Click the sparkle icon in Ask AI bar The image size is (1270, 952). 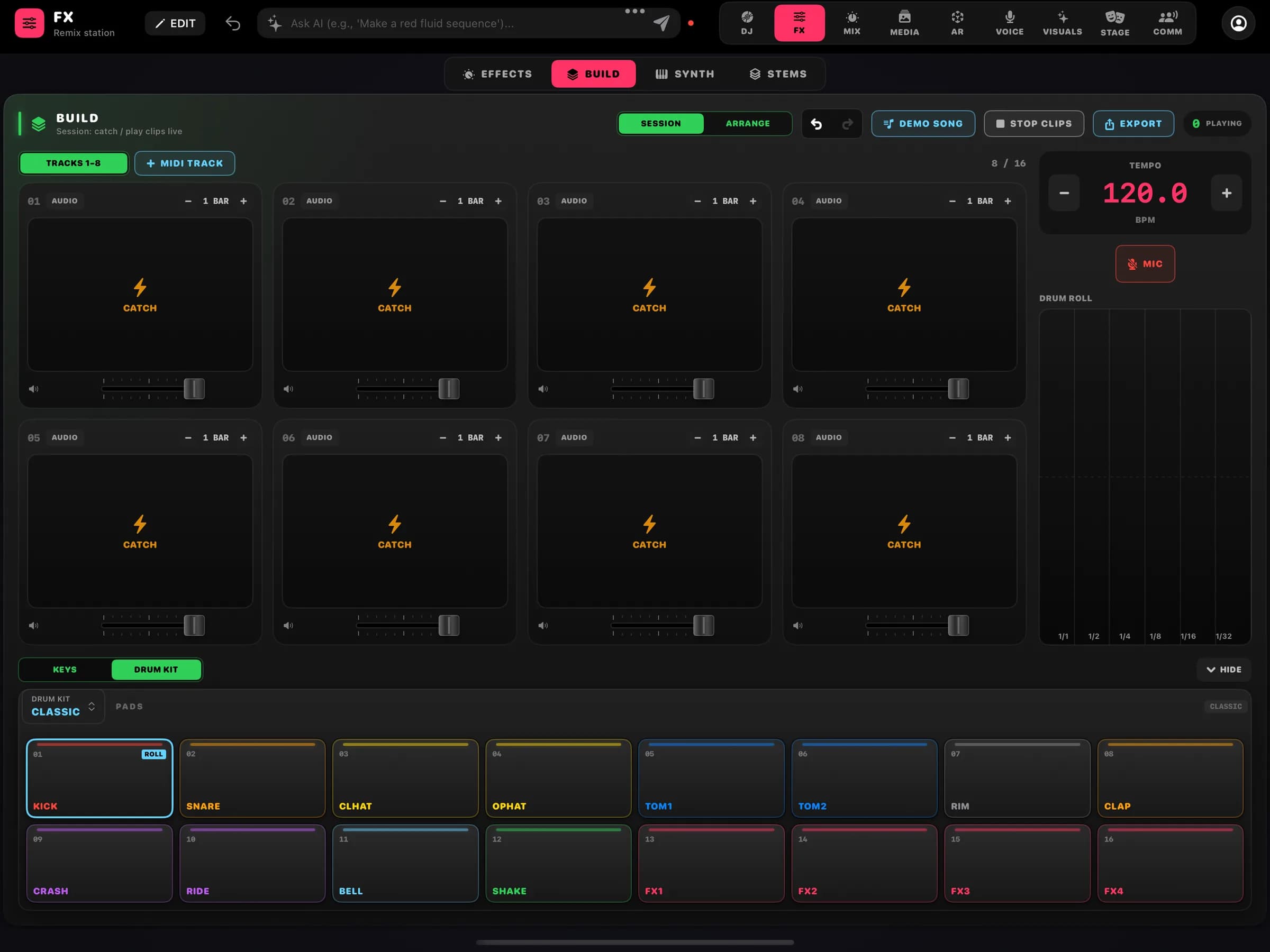coord(275,23)
